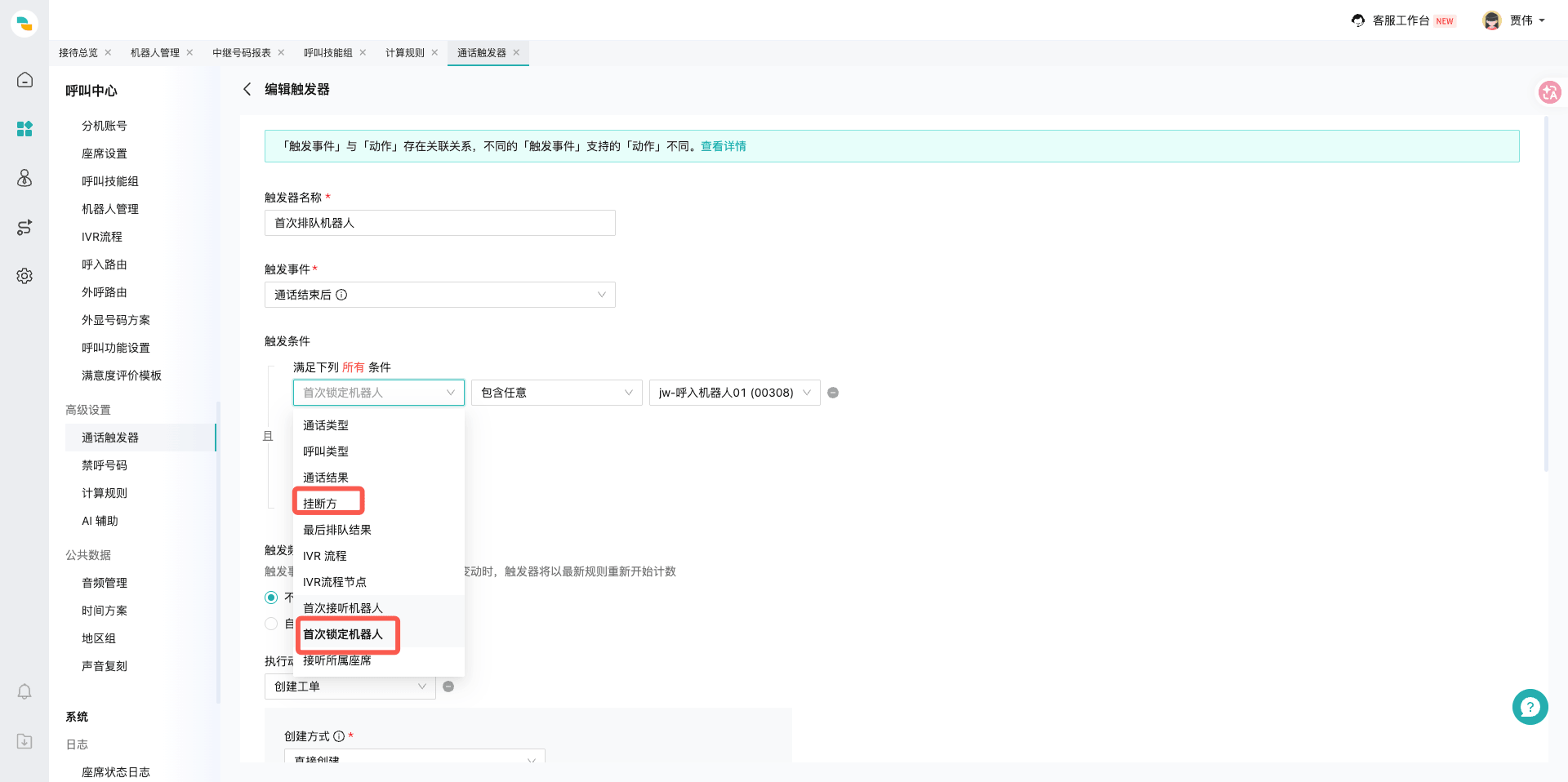Image resolution: width=1568 pixels, height=782 pixels.
Task: Click the settings gear sidebar icon
Action: click(24, 276)
